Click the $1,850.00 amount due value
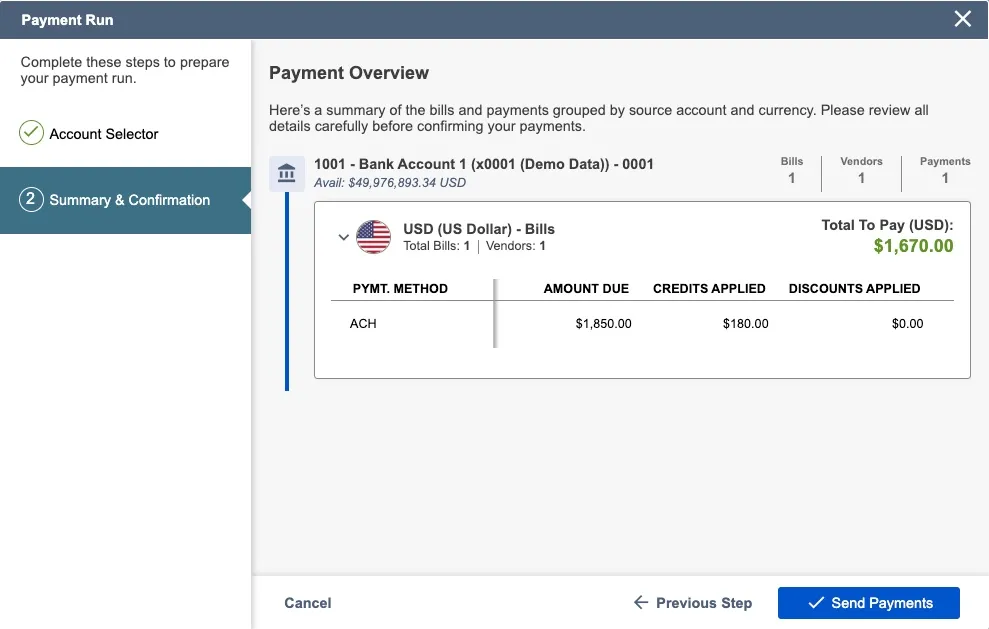 pyautogui.click(x=604, y=324)
